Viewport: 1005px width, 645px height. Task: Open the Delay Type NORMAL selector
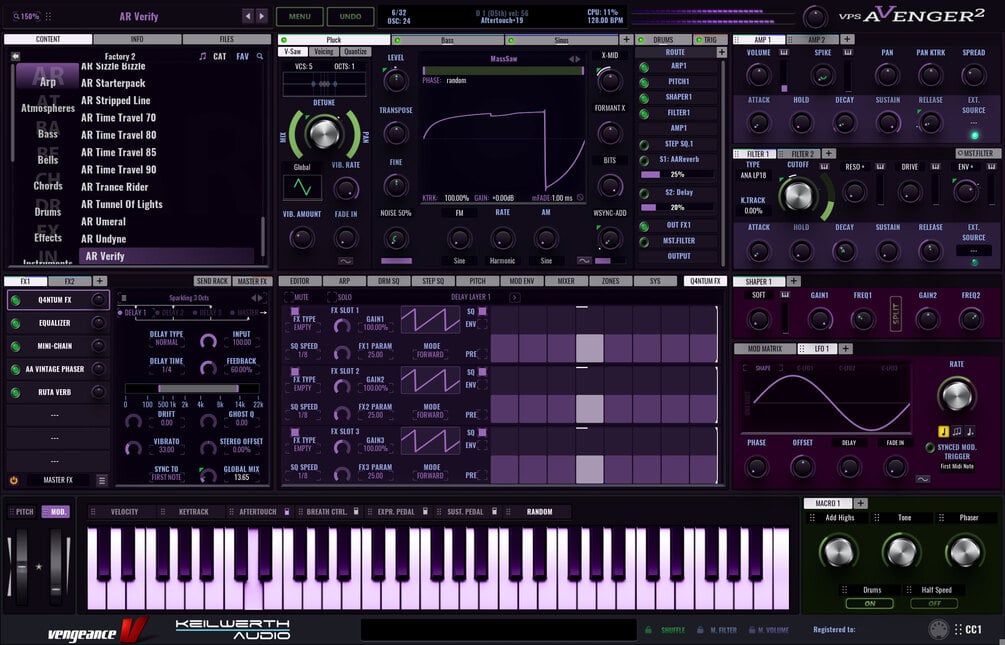coord(167,342)
